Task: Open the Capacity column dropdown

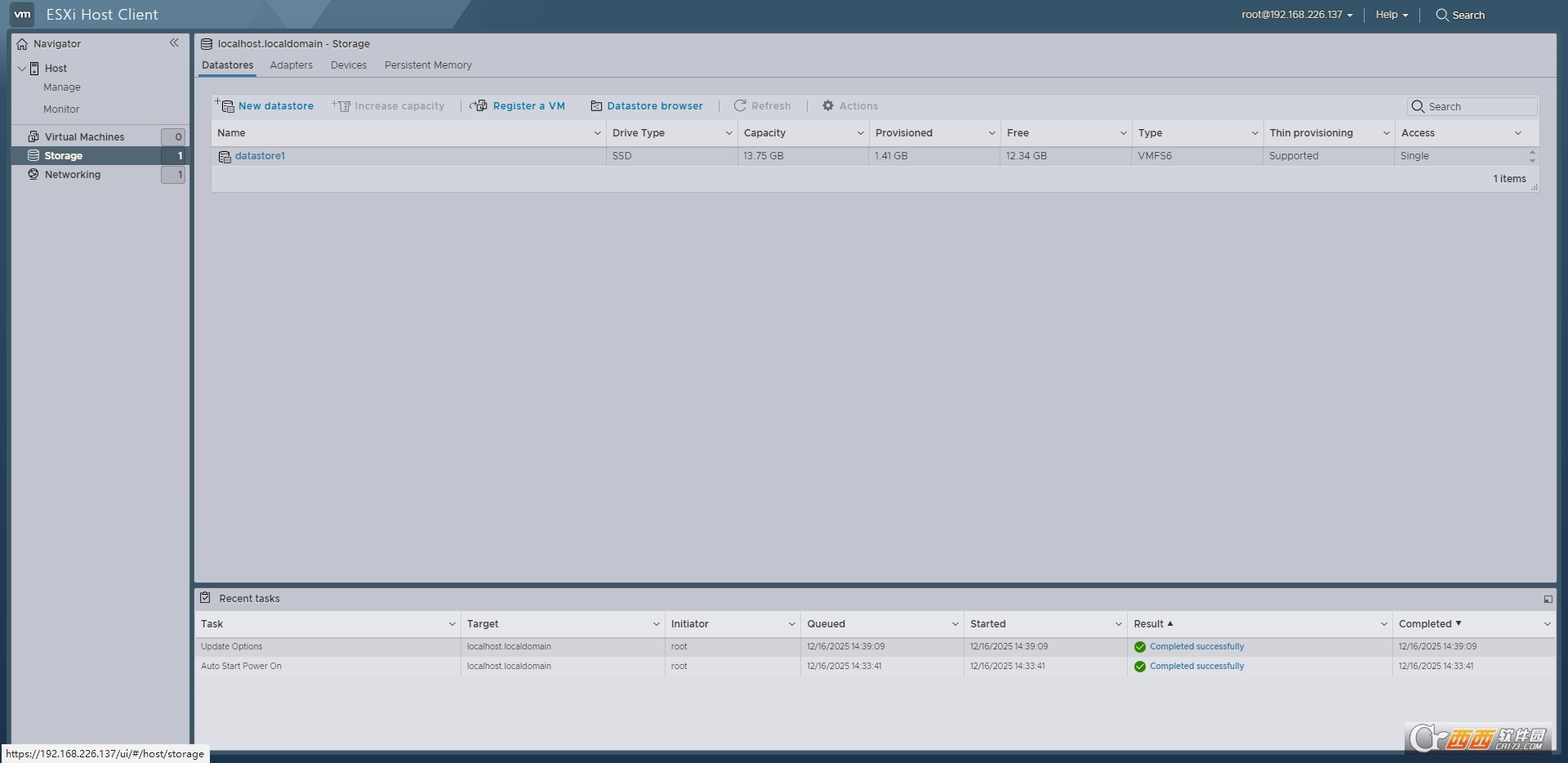Action: coord(860,133)
